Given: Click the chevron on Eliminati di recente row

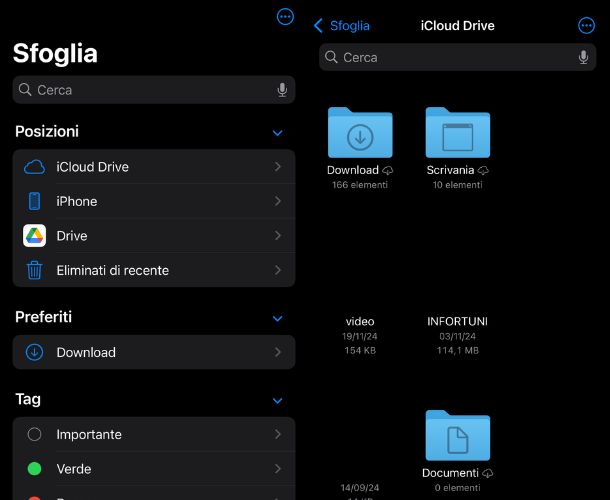Looking at the screenshot, I should tap(277, 270).
